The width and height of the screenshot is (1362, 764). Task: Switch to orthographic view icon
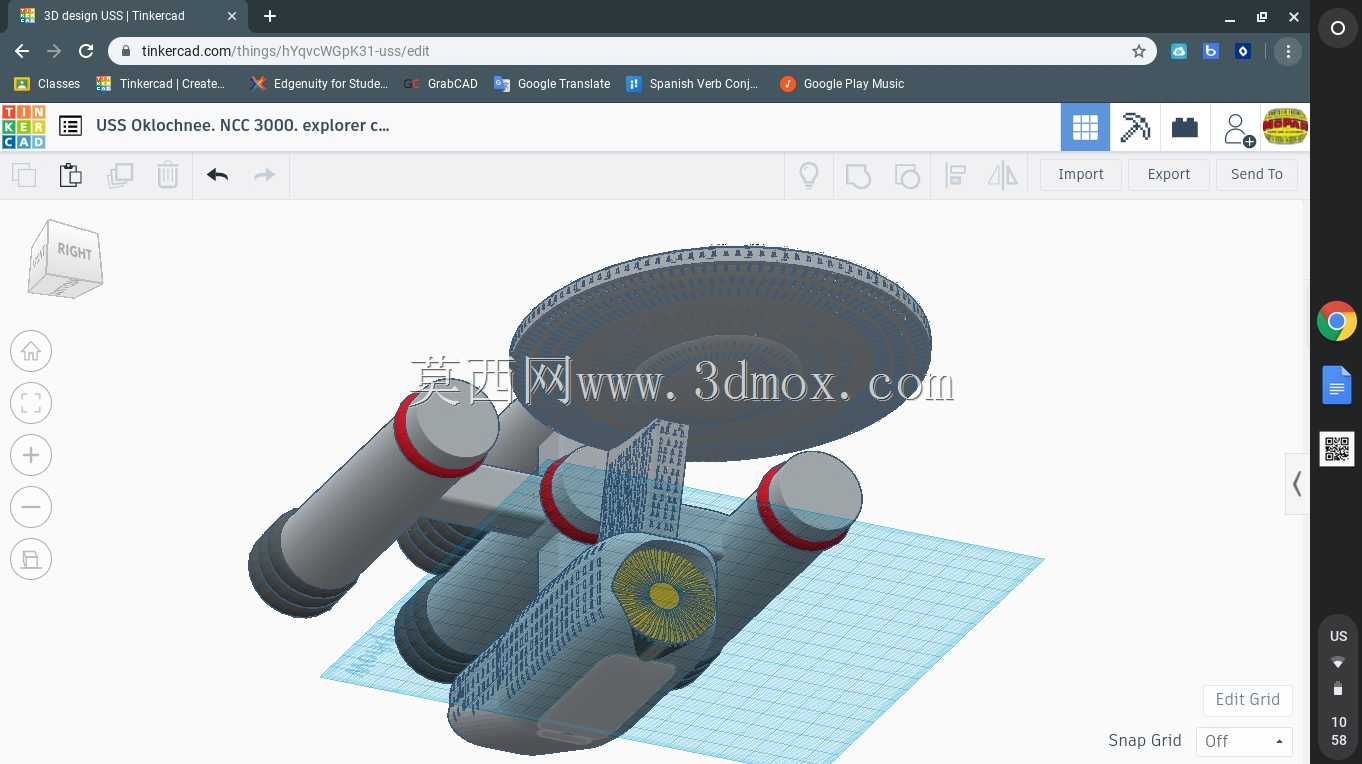(x=31, y=559)
